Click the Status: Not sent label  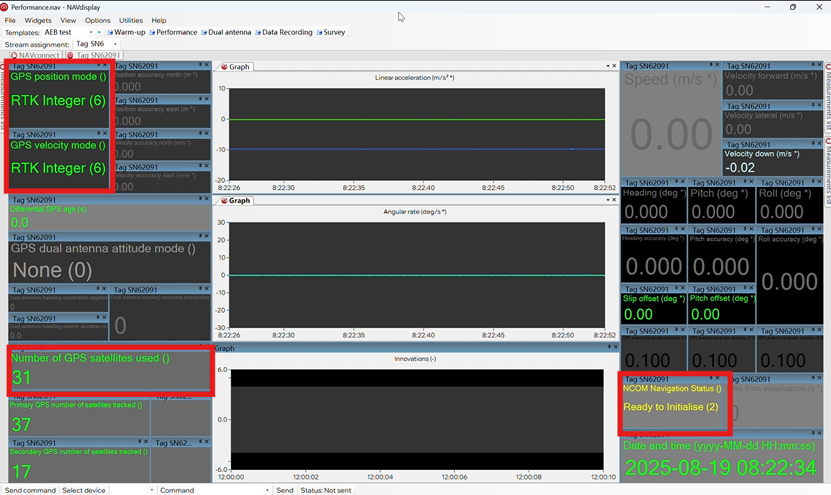click(326, 490)
